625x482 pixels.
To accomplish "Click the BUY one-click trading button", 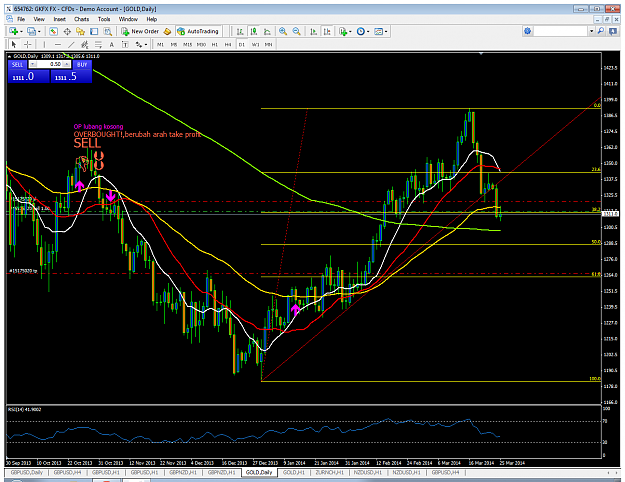I will [x=82, y=64].
